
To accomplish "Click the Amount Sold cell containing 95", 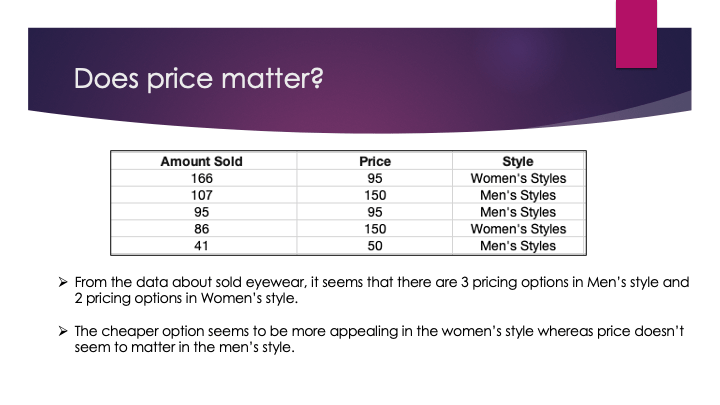I will click(201, 212).
